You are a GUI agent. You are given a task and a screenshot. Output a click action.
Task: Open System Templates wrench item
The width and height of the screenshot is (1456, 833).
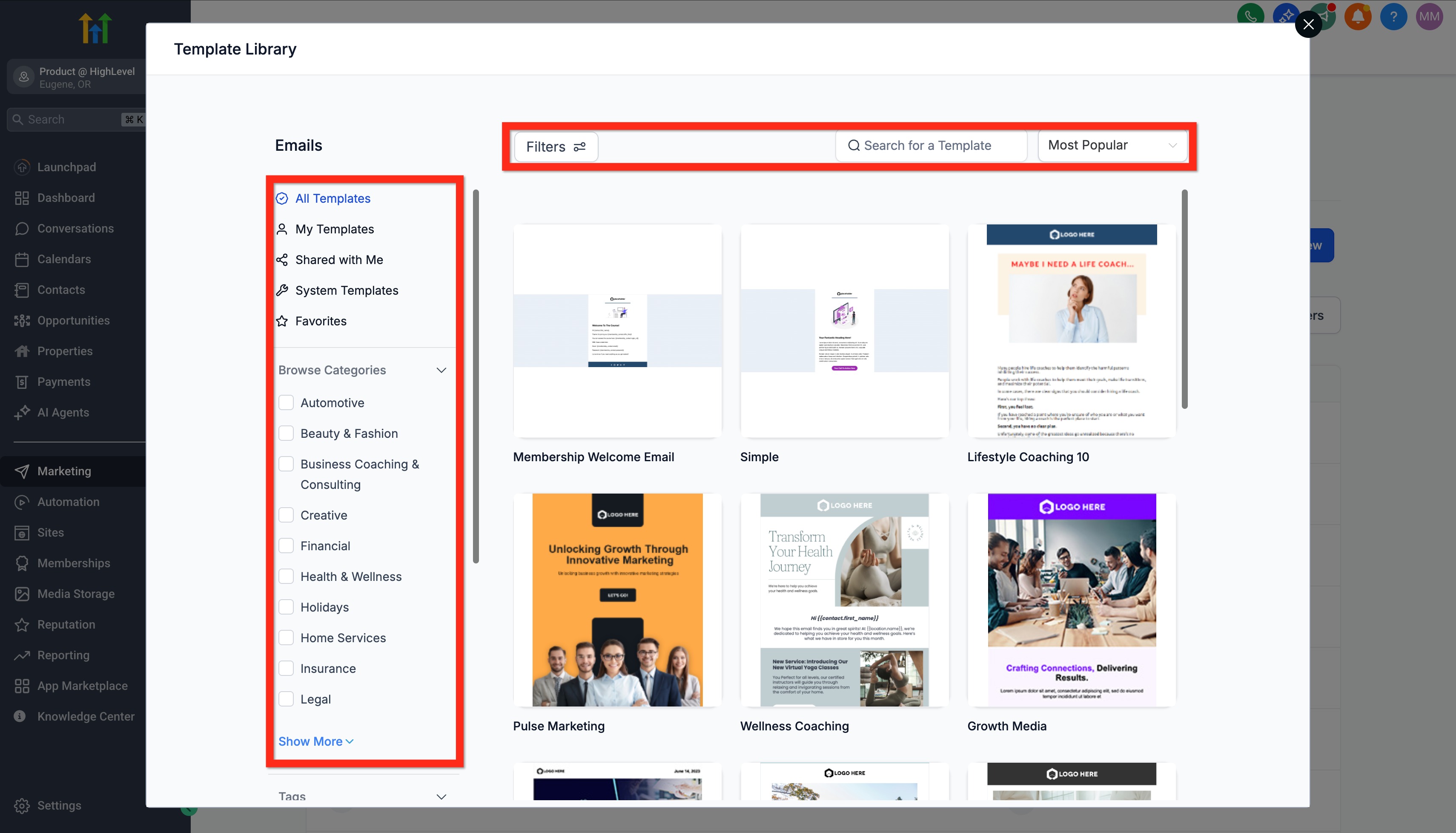[346, 290]
